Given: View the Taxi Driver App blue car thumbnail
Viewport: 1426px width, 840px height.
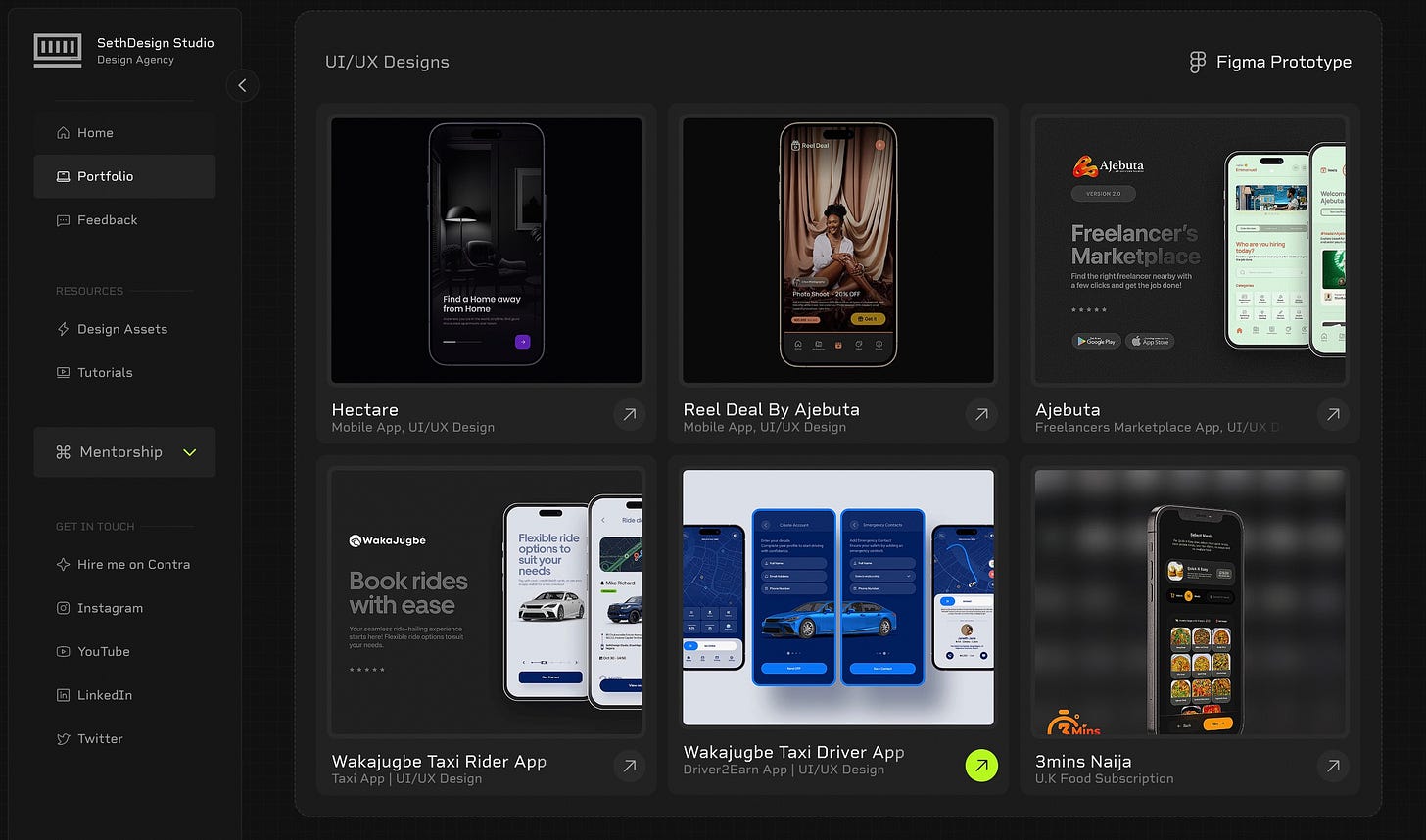Looking at the screenshot, I should click(838, 598).
